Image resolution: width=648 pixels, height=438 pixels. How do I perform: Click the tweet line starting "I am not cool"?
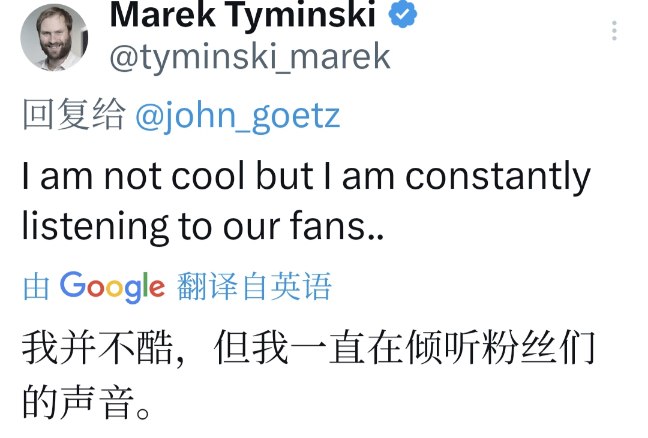[x=306, y=177]
